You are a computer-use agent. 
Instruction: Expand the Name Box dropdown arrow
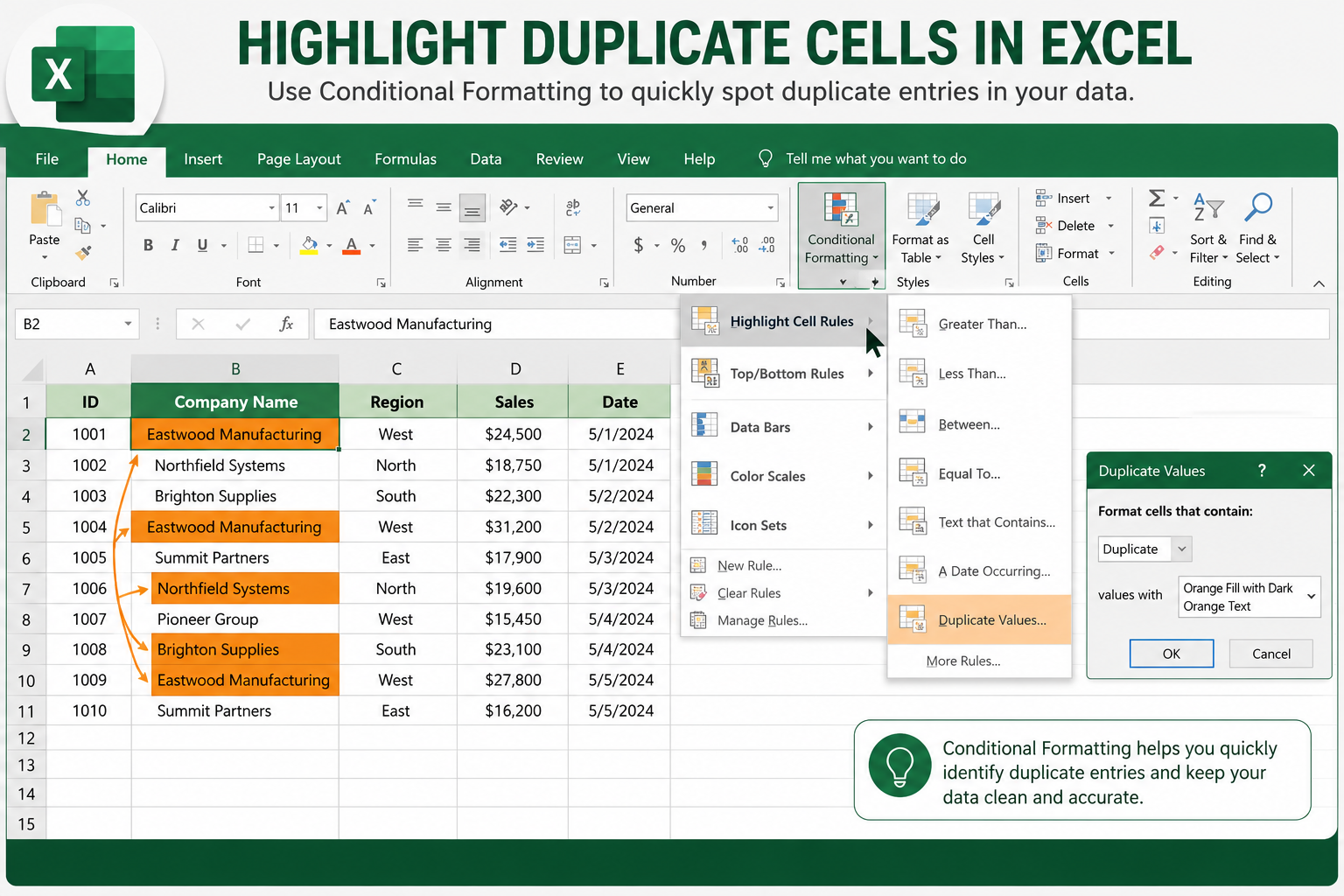pyautogui.click(x=128, y=324)
